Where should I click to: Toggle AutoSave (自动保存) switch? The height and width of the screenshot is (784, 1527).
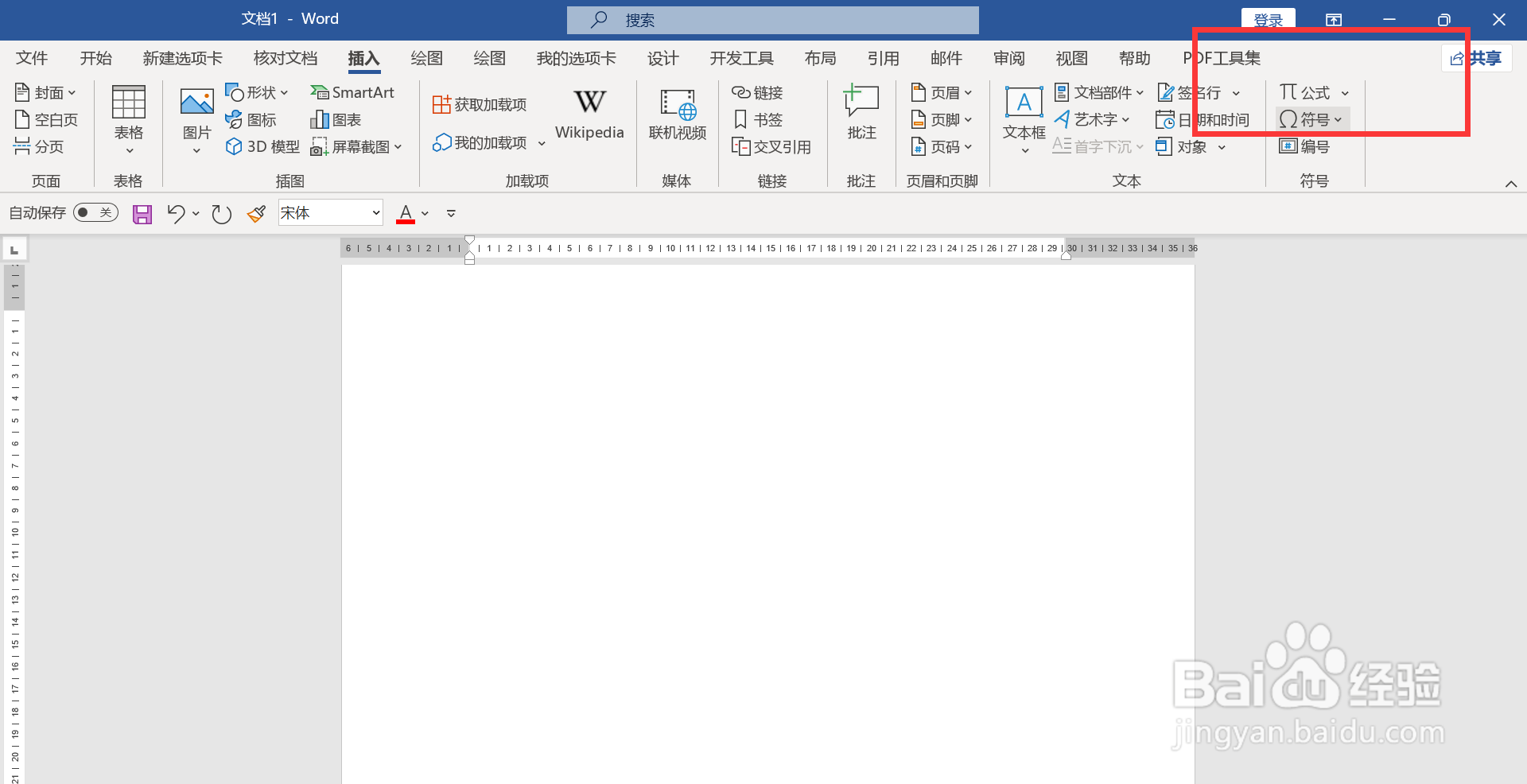tap(95, 213)
